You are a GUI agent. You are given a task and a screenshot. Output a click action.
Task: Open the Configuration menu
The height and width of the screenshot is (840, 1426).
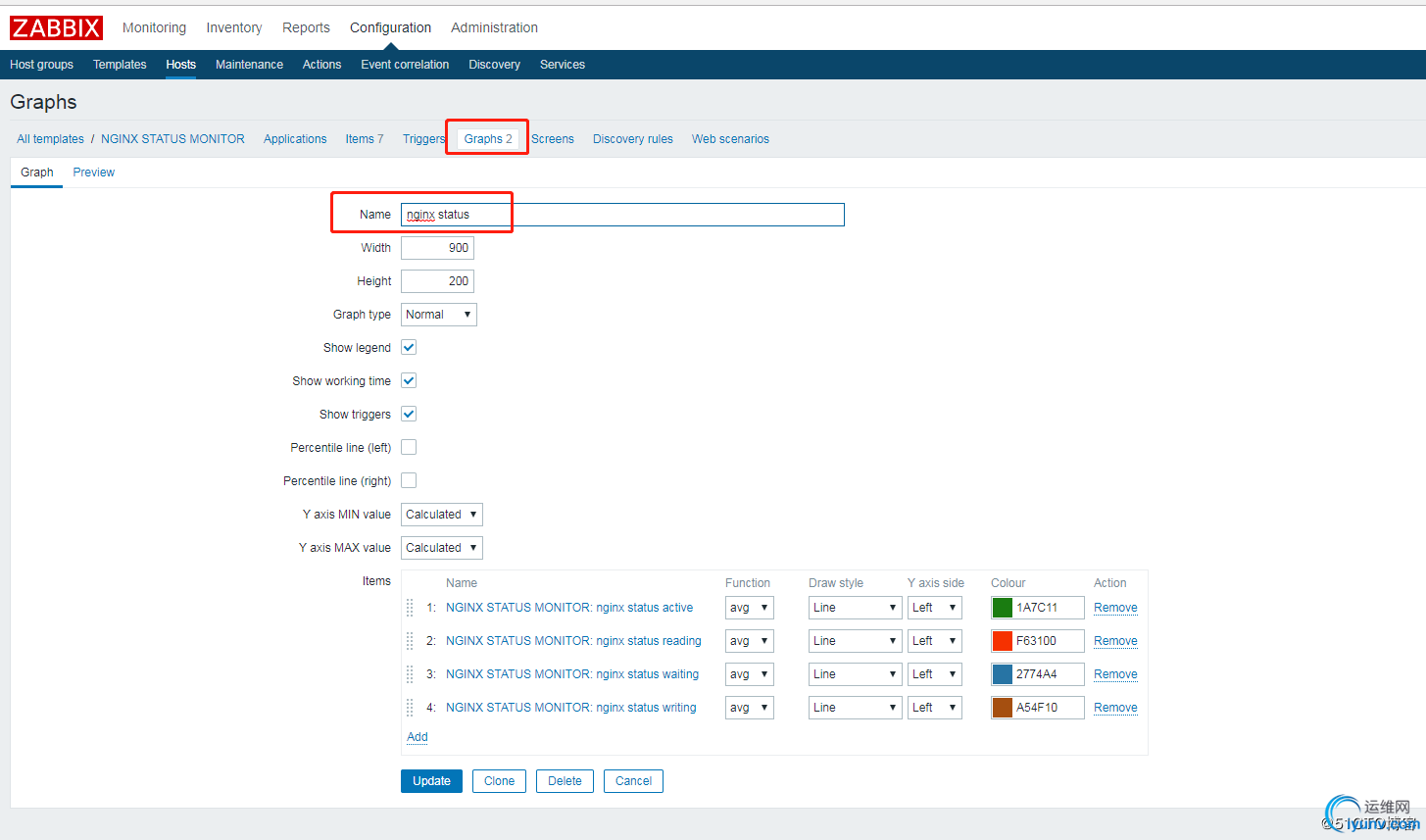point(390,27)
